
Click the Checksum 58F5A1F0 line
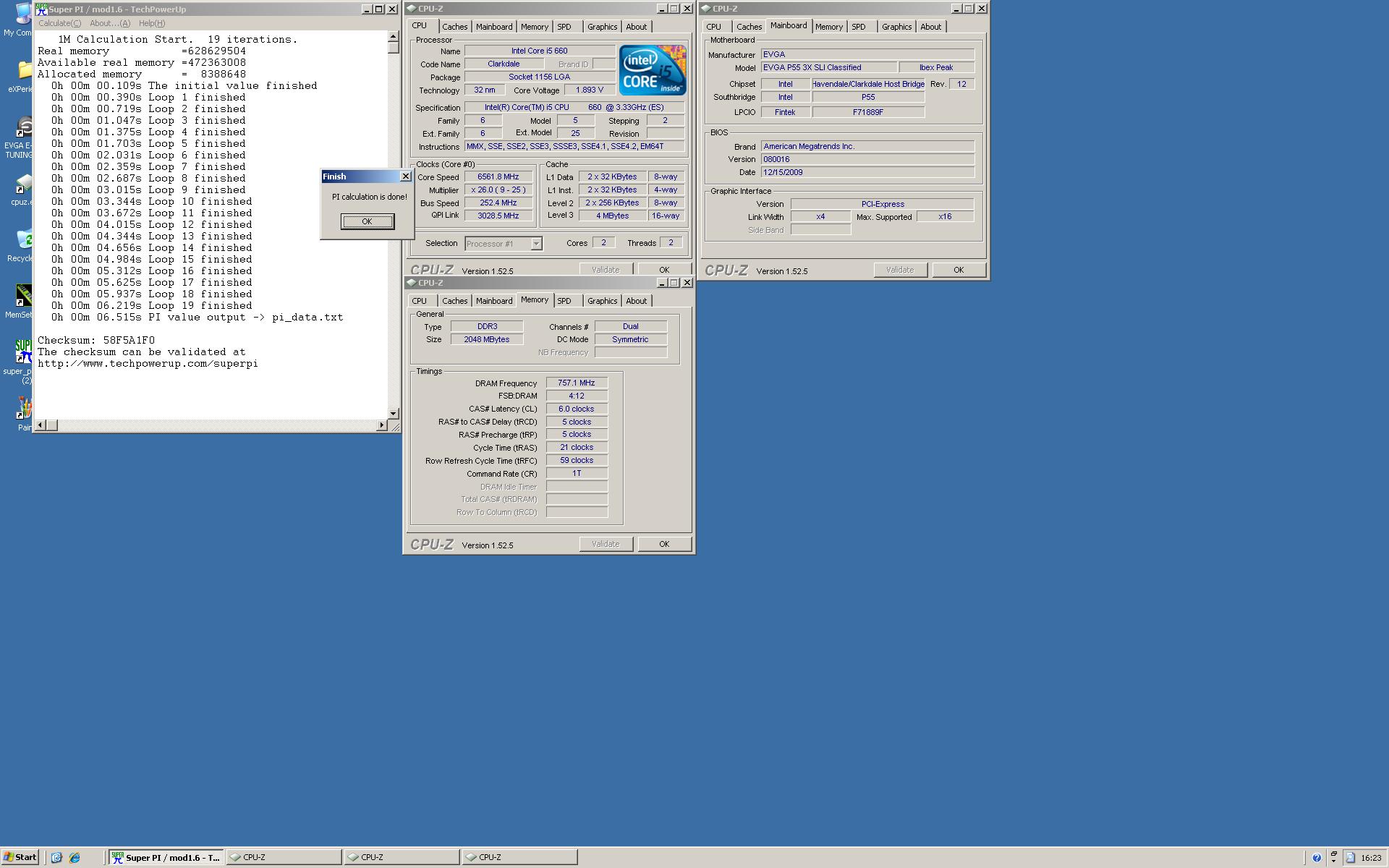[96, 340]
